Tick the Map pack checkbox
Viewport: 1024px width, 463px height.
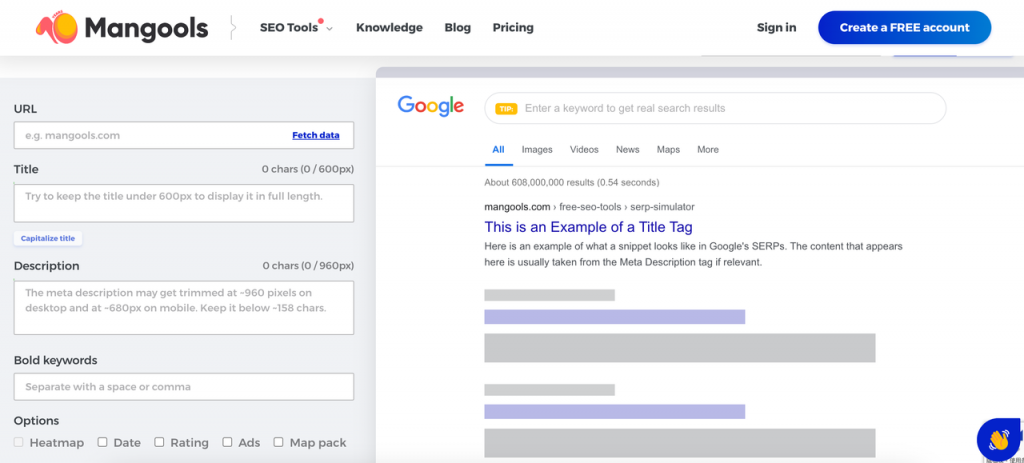point(278,442)
